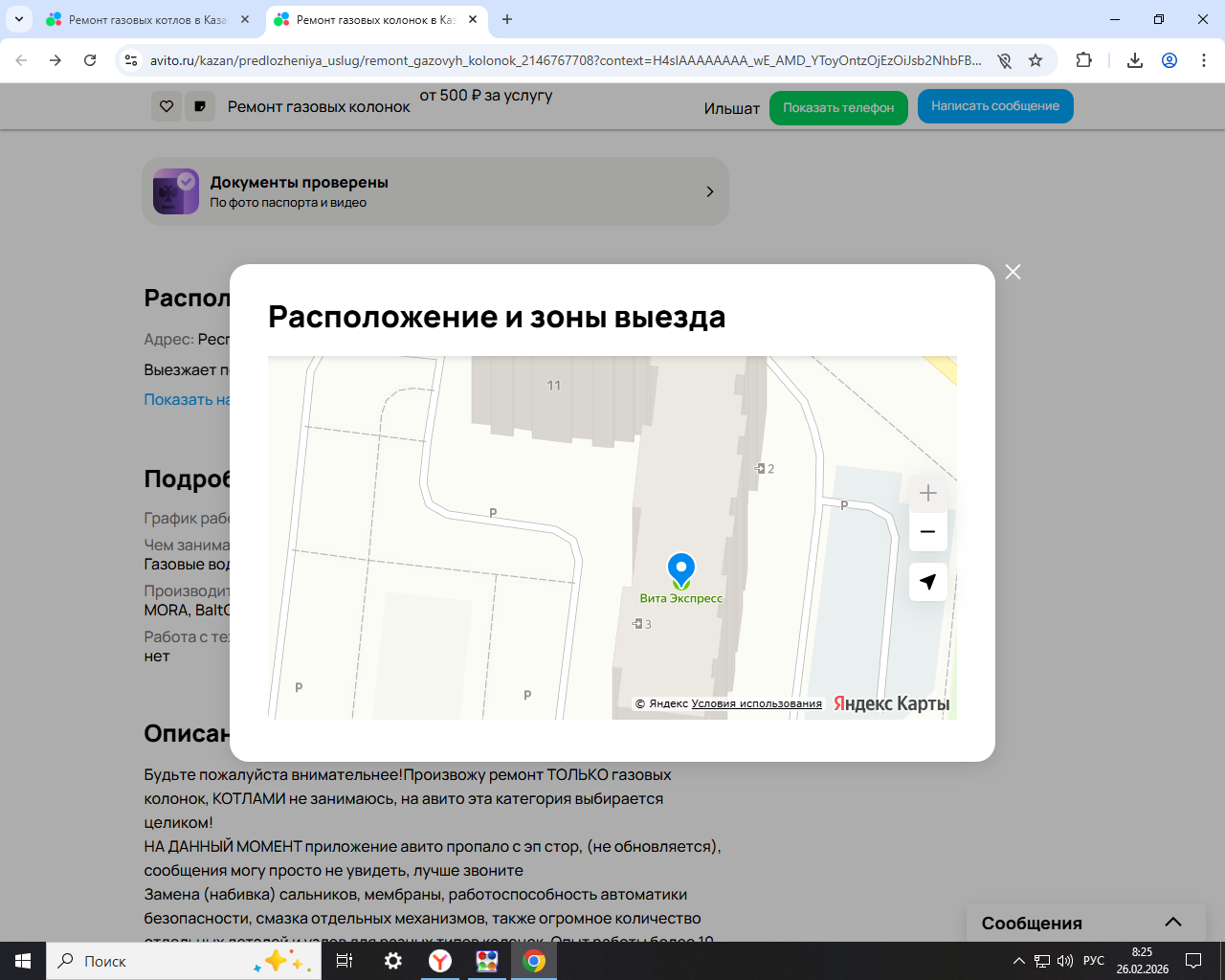Viewport: 1225px width, 980px height.
Task: Expand the Документы проверены banner
Action: [x=709, y=191]
